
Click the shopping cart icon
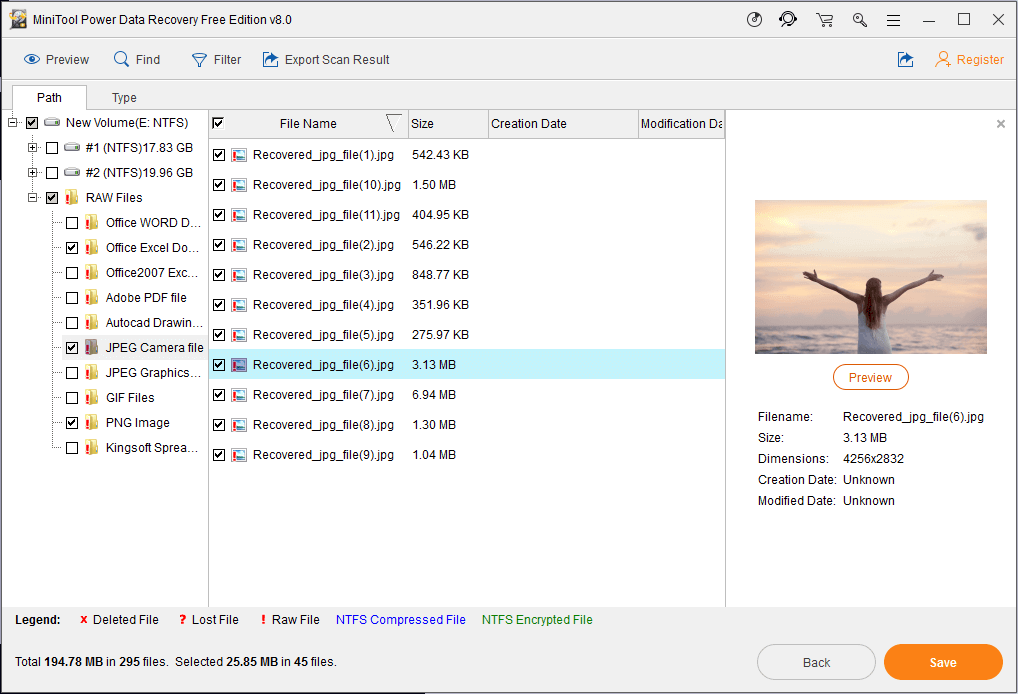coord(824,20)
